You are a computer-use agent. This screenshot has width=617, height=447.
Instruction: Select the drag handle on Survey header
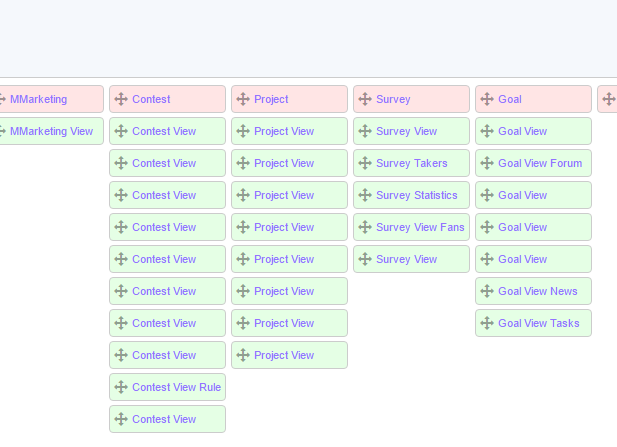click(x=365, y=99)
